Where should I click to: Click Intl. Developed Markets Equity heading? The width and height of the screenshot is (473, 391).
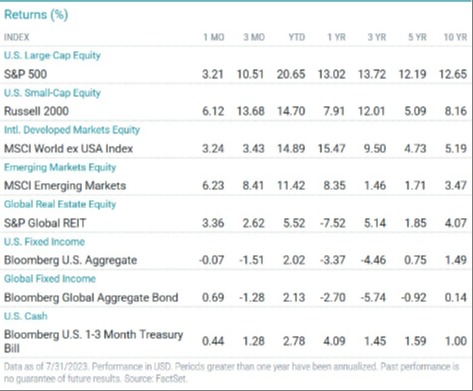coord(72,130)
